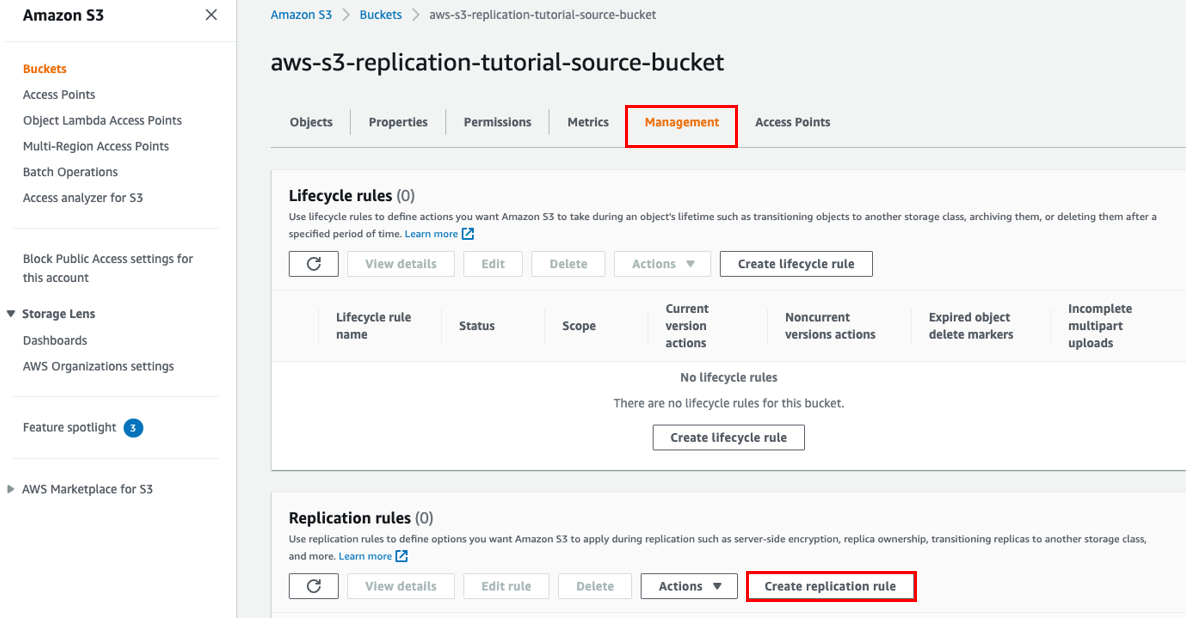
Task: Open Storage Lens Dashboards link
Action: (x=54, y=340)
